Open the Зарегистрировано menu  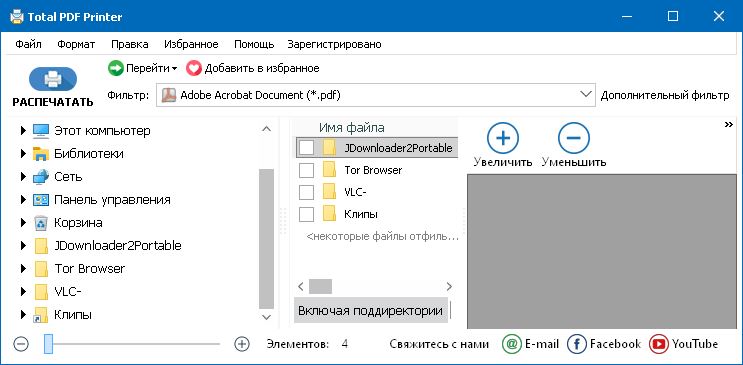[x=335, y=45]
